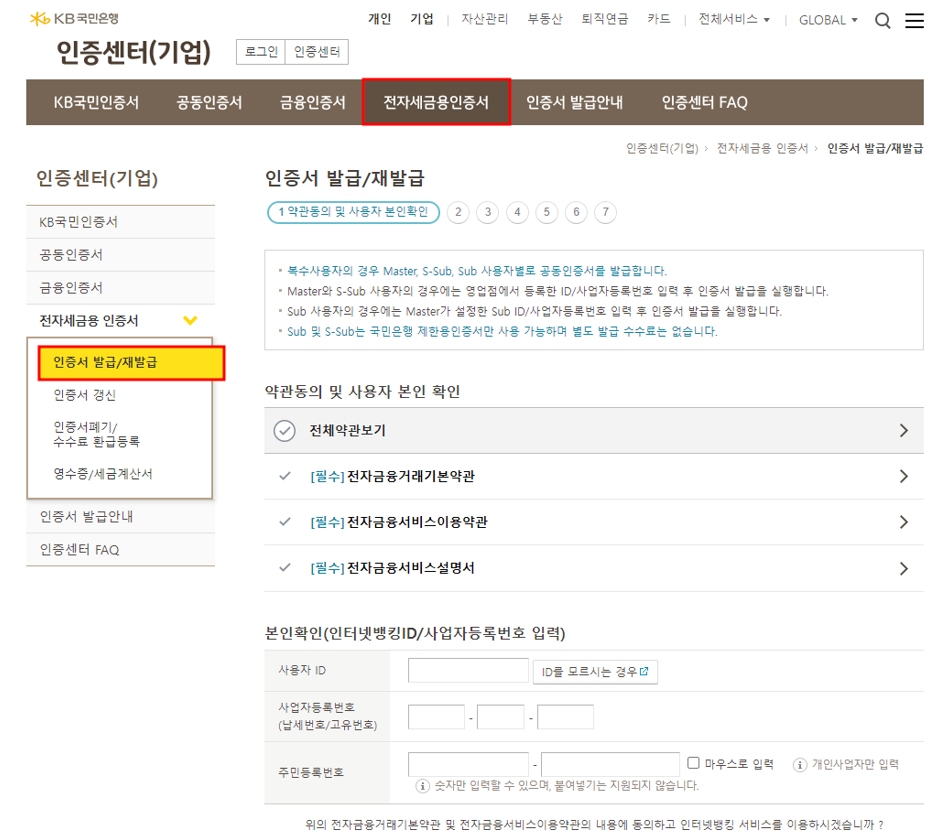Focus first 사업자등록번호 input box
This screenshot has height=834, width=951.
point(437,717)
